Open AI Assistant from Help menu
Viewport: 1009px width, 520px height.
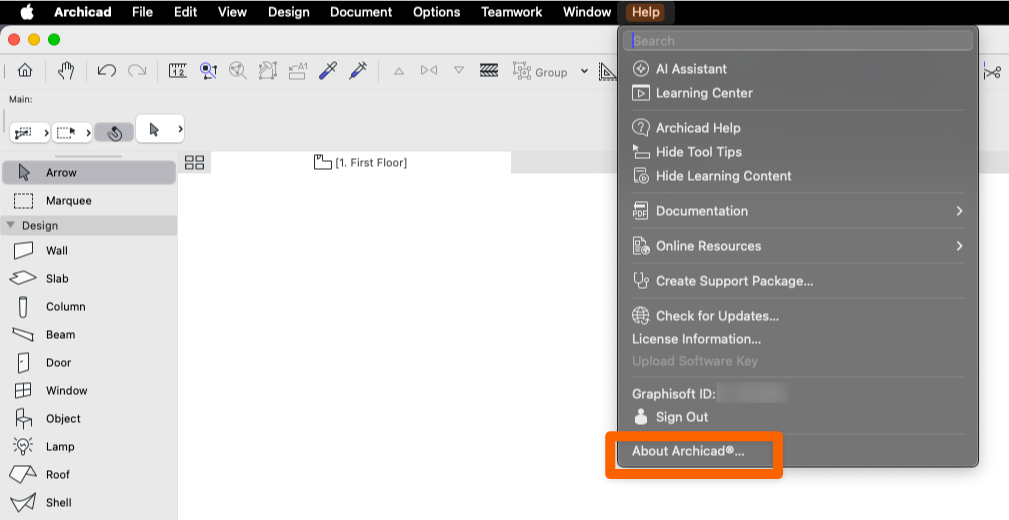pyautogui.click(x=798, y=69)
